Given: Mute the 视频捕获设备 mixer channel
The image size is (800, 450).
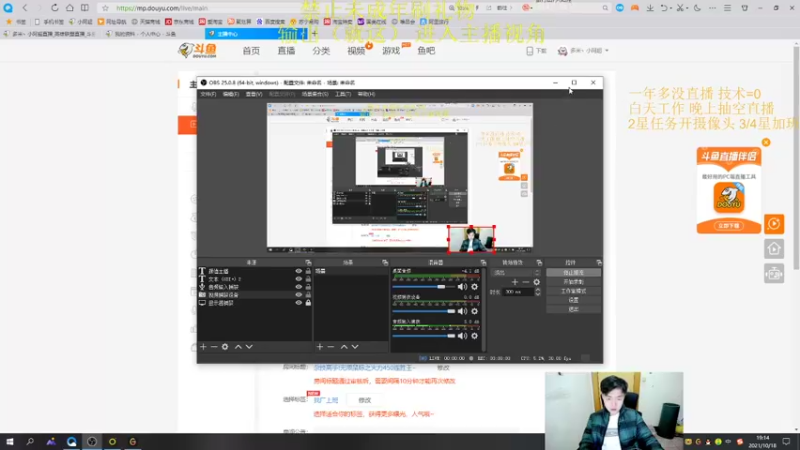Looking at the screenshot, I should pos(462,311).
